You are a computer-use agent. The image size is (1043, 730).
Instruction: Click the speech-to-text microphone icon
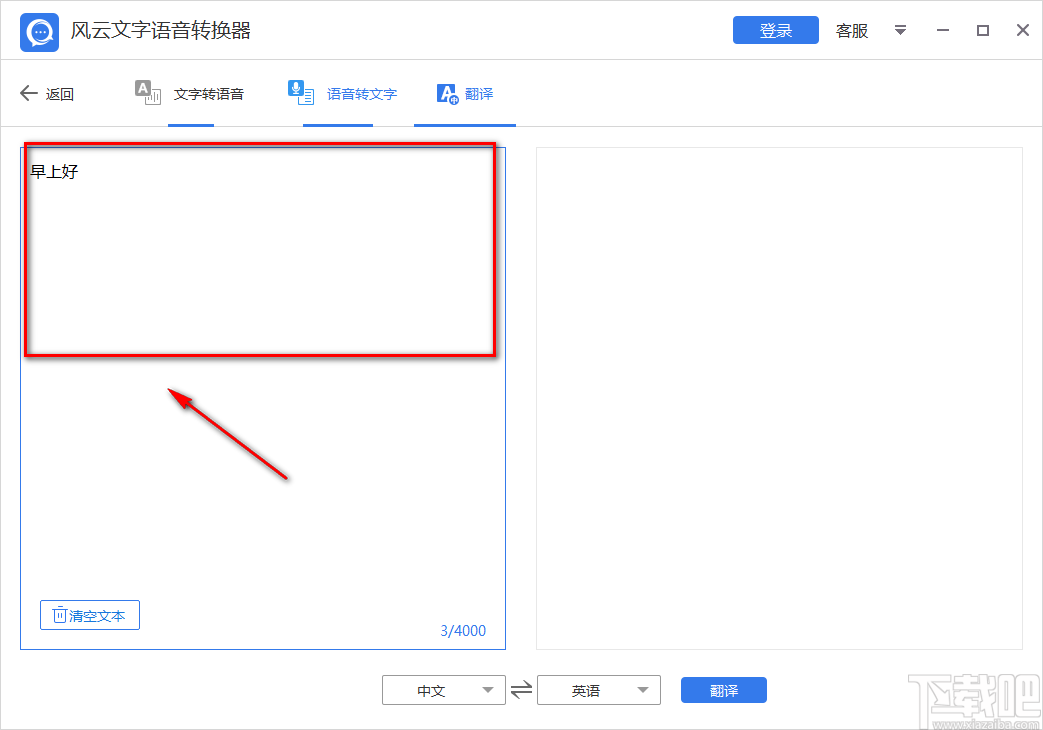[301, 92]
